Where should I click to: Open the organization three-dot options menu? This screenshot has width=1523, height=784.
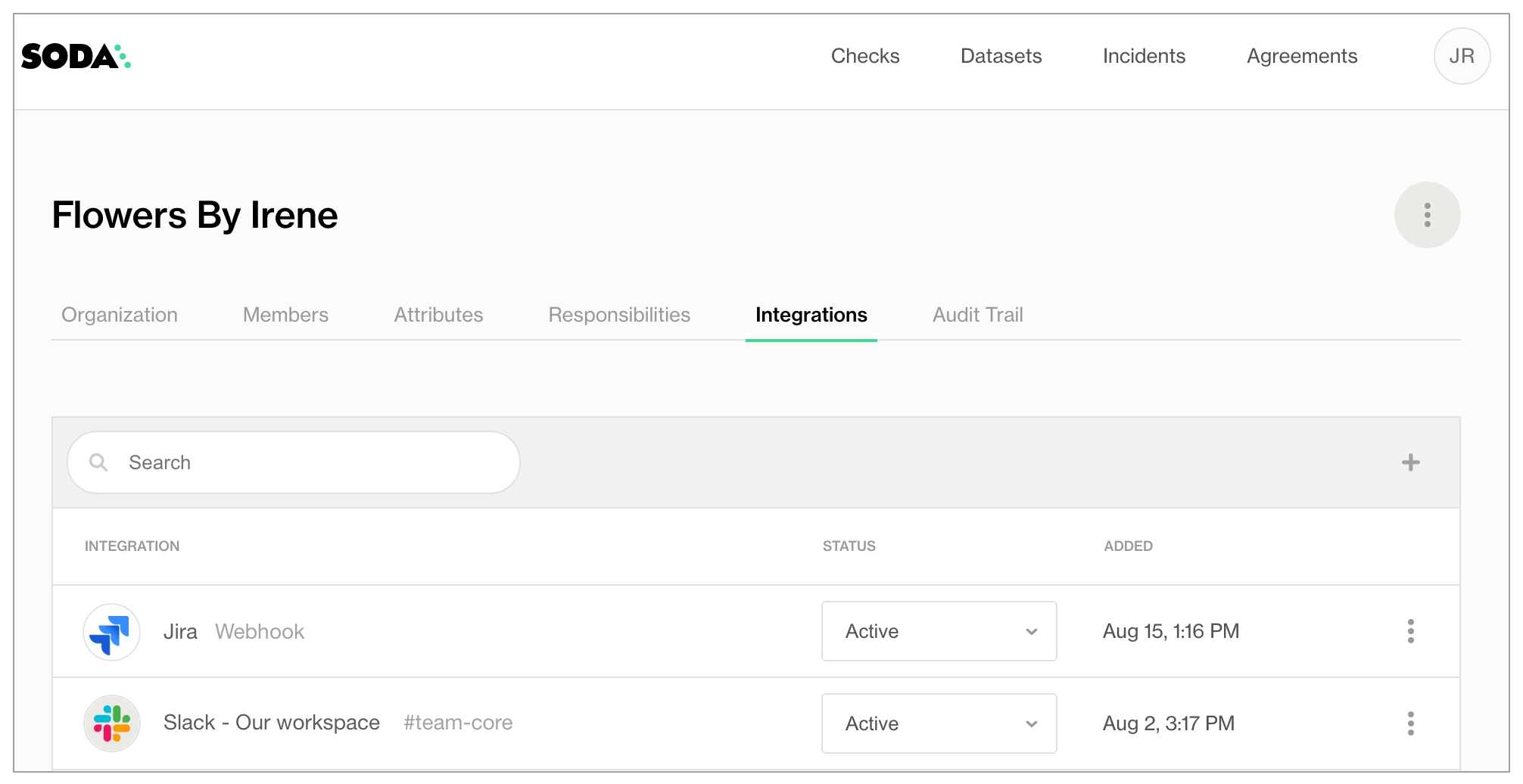coord(1427,215)
